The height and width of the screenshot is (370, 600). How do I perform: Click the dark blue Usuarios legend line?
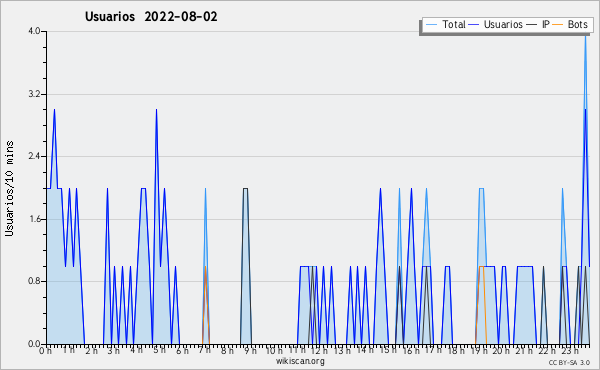[474, 25]
